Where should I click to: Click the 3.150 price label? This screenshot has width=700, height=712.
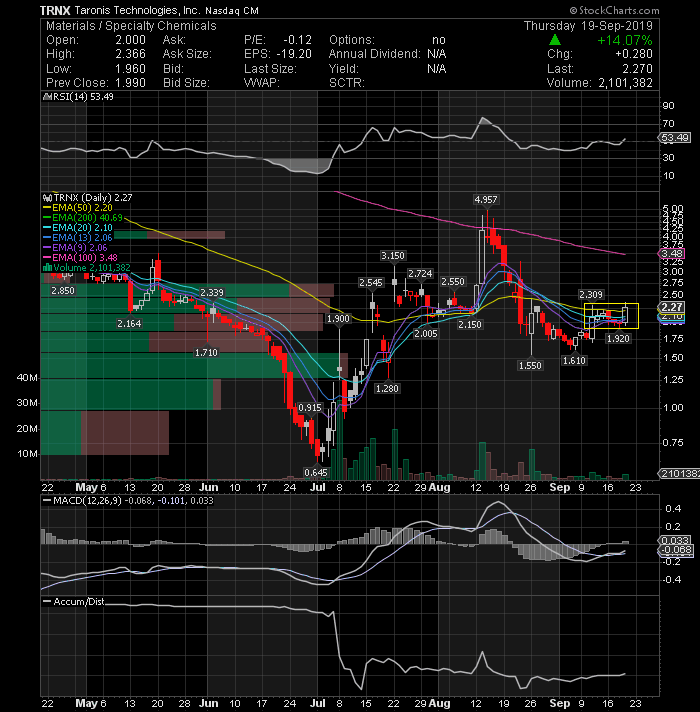coord(393,256)
